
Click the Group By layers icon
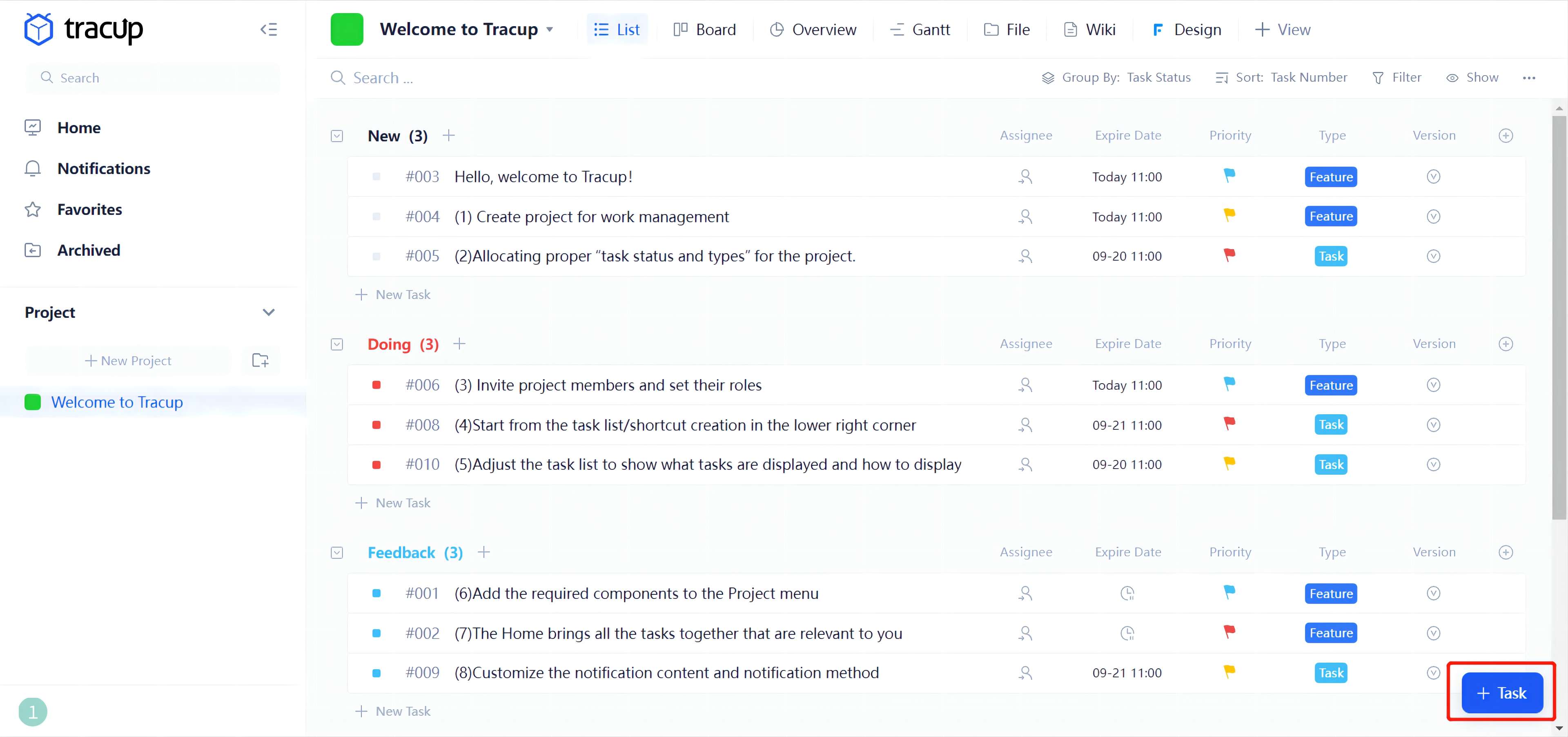pyautogui.click(x=1048, y=77)
